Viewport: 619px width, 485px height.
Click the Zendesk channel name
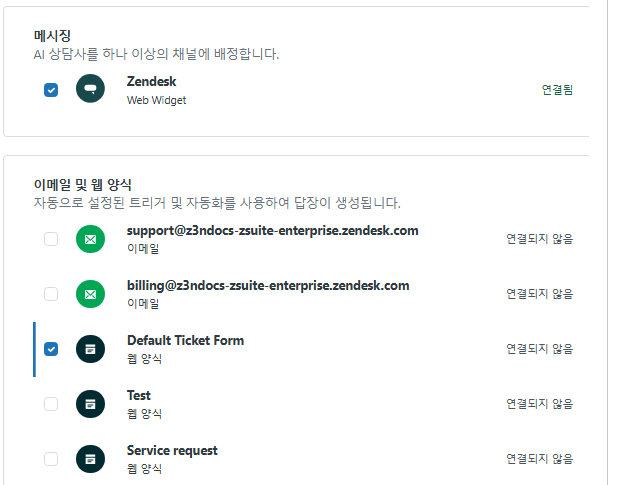click(151, 81)
